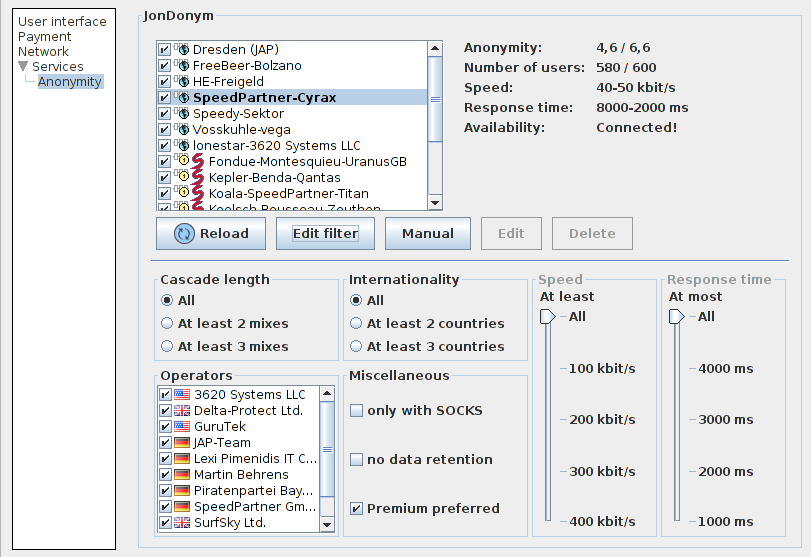Select At least 3 mixes radio button
This screenshot has height=557, width=811.
coord(167,347)
